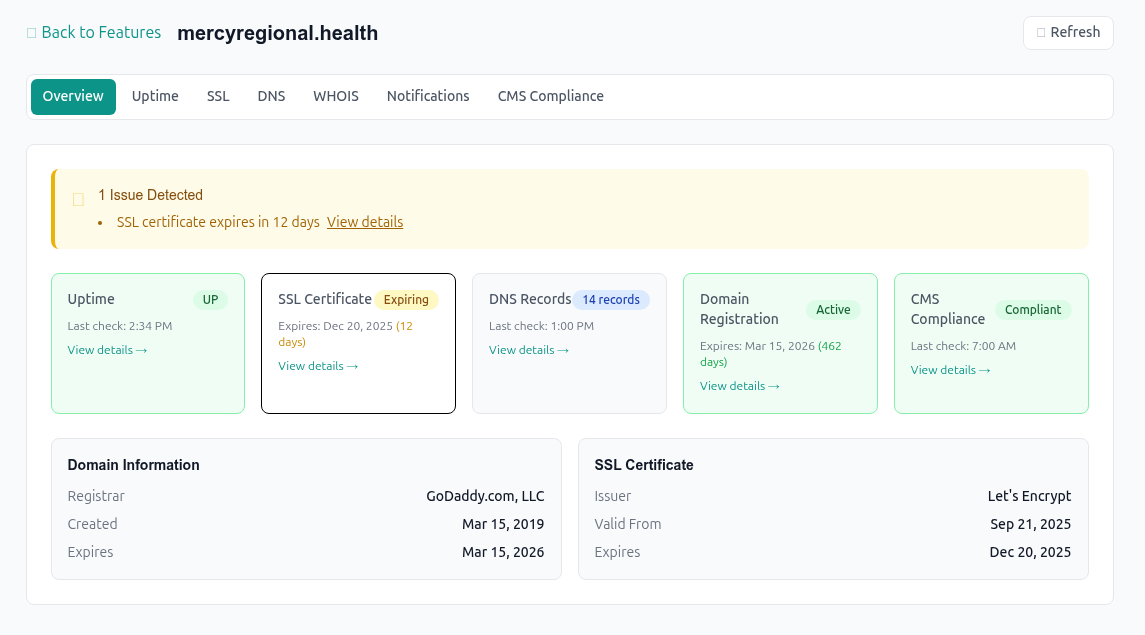Screen dimensions: 1145x635
Task: Click the Expiring badge on SSL Certificate card
Action: click(407, 299)
